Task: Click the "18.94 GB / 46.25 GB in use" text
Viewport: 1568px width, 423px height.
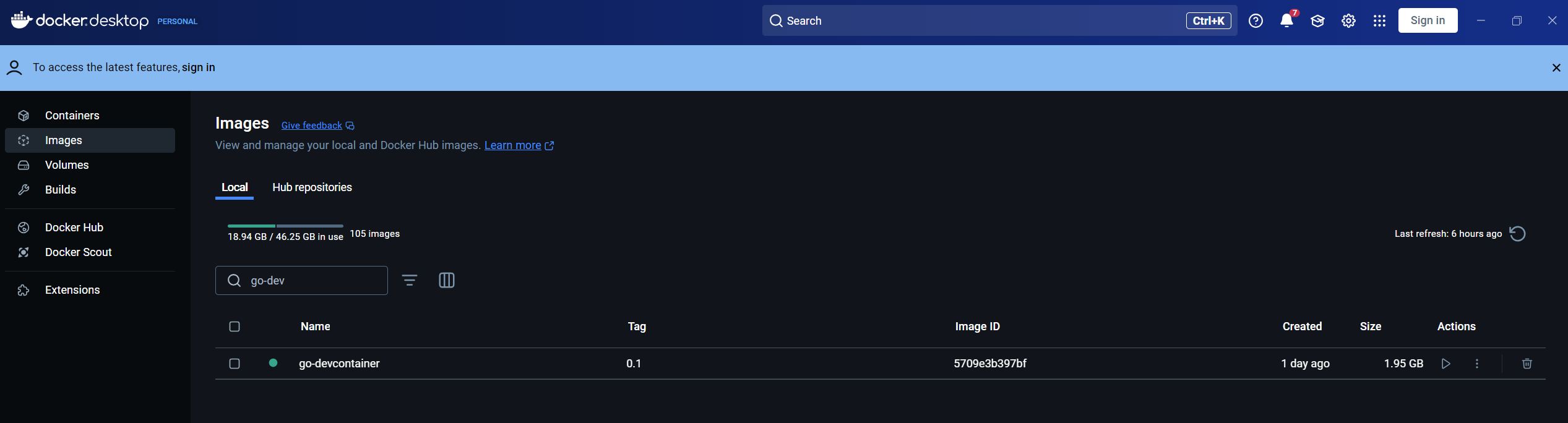Action: tap(285, 237)
